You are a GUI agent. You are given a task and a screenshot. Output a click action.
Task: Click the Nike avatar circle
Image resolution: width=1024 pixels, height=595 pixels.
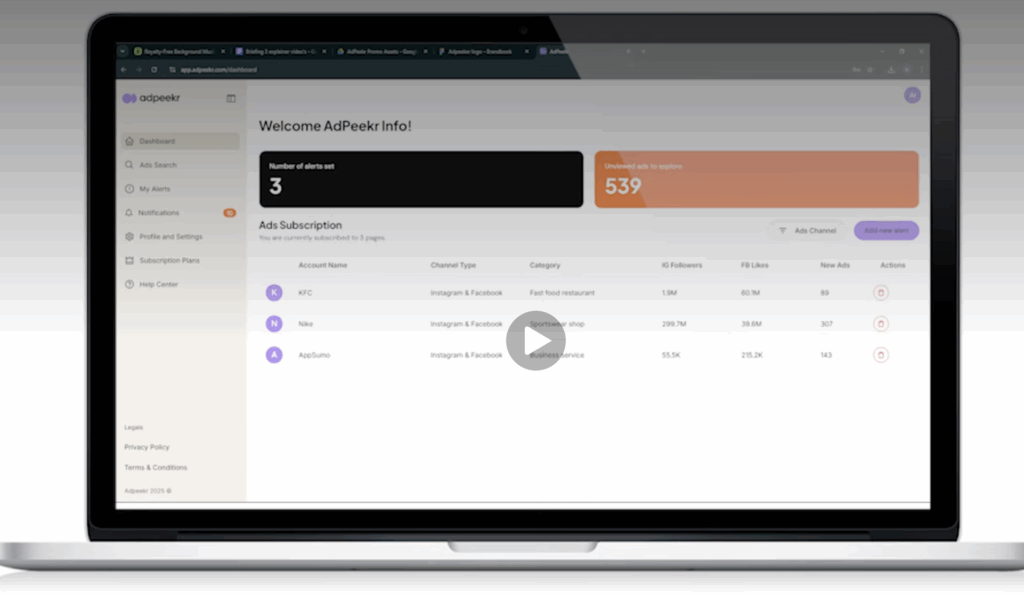pos(274,324)
